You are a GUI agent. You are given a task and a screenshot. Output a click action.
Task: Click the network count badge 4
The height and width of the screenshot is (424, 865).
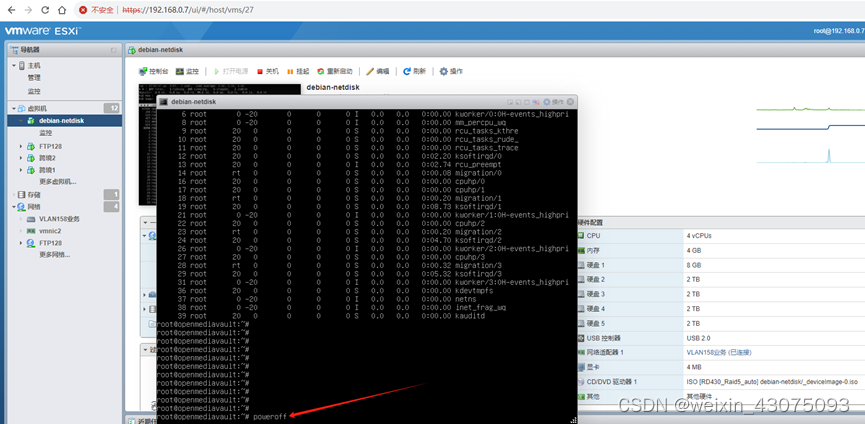point(111,207)
